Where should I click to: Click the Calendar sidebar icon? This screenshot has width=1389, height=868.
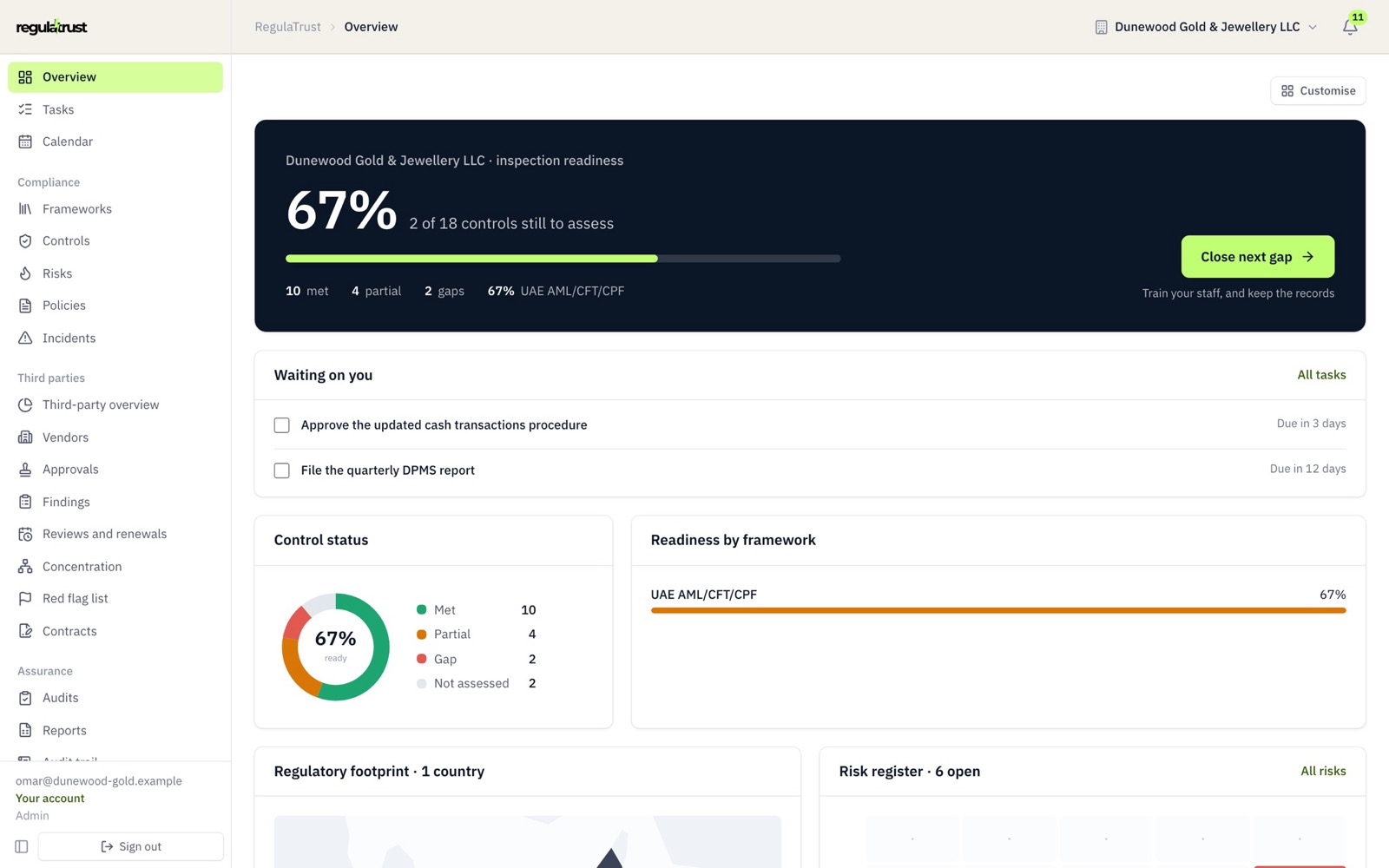(x=25, y=141)
